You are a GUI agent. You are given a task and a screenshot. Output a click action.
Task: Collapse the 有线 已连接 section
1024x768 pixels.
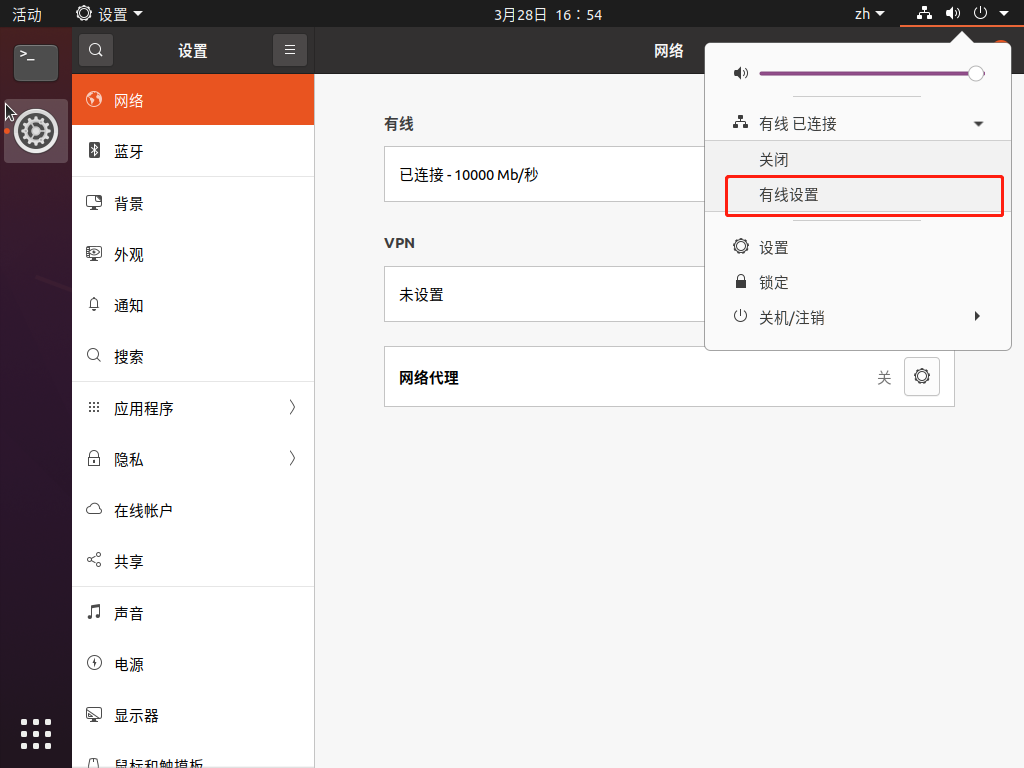coord(977,123)
